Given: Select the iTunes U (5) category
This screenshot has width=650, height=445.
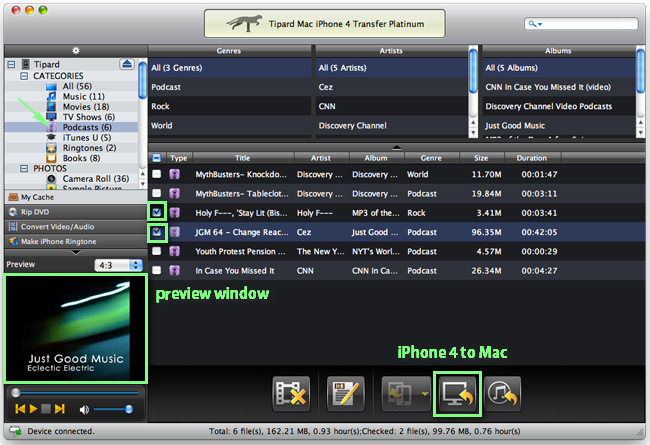Looking at the screenshot, I should (x=87, y=138).
